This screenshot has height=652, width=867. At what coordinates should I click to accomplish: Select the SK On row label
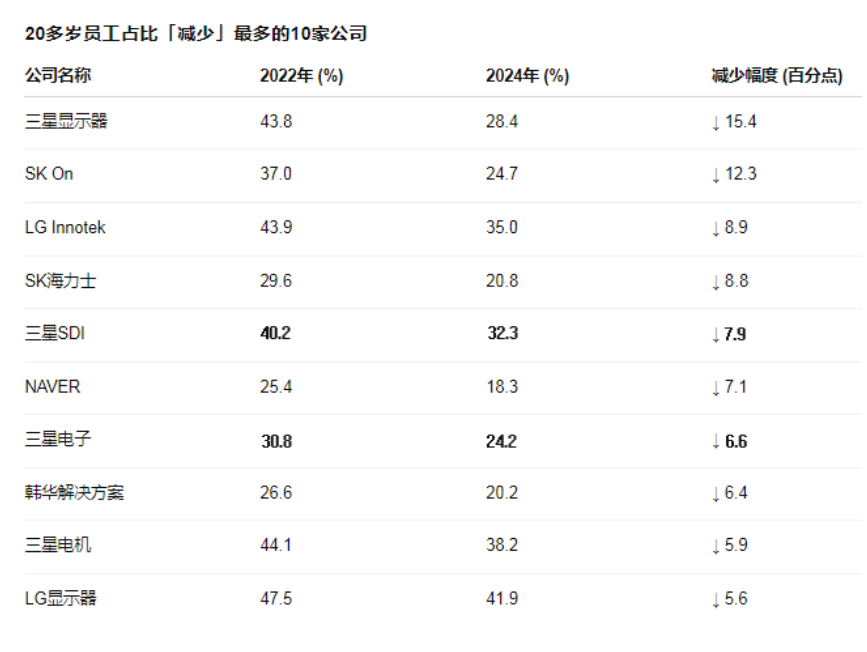(49, 174)
